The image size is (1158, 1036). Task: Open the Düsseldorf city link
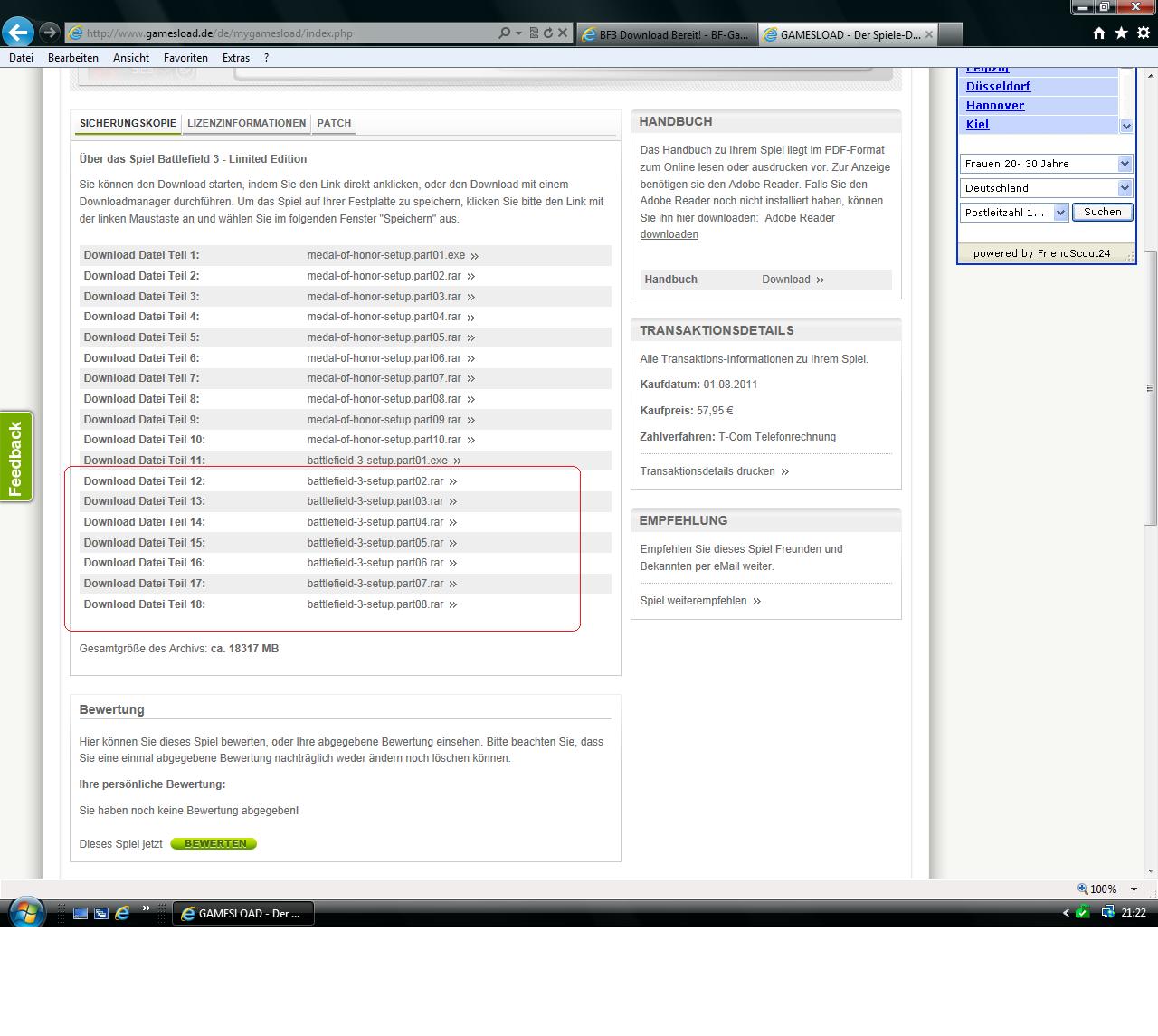click(998, 87)
